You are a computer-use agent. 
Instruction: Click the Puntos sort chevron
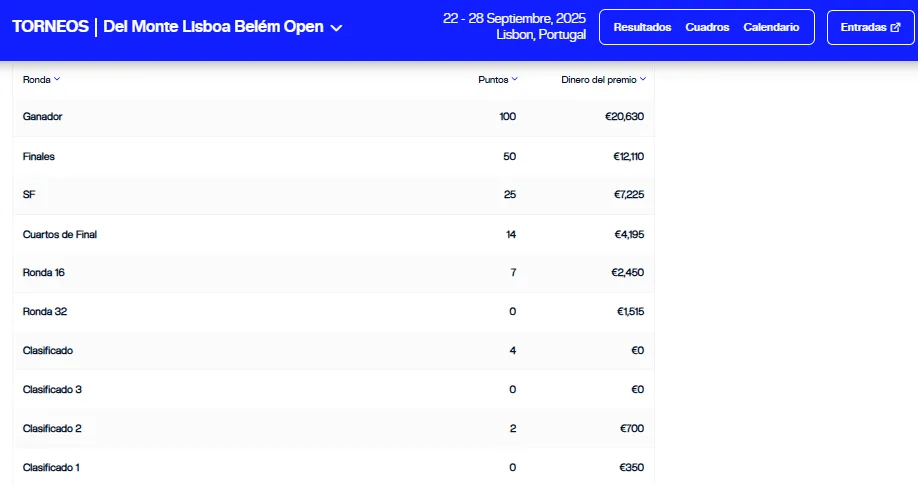pyautogui.click(x=514, y=79)
